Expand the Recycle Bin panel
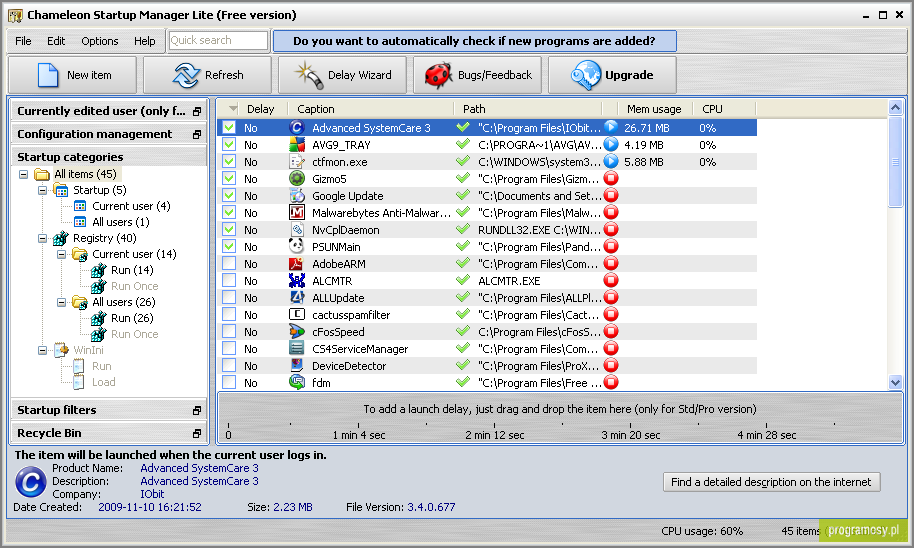The image size is (914, 548). [197, 434]
